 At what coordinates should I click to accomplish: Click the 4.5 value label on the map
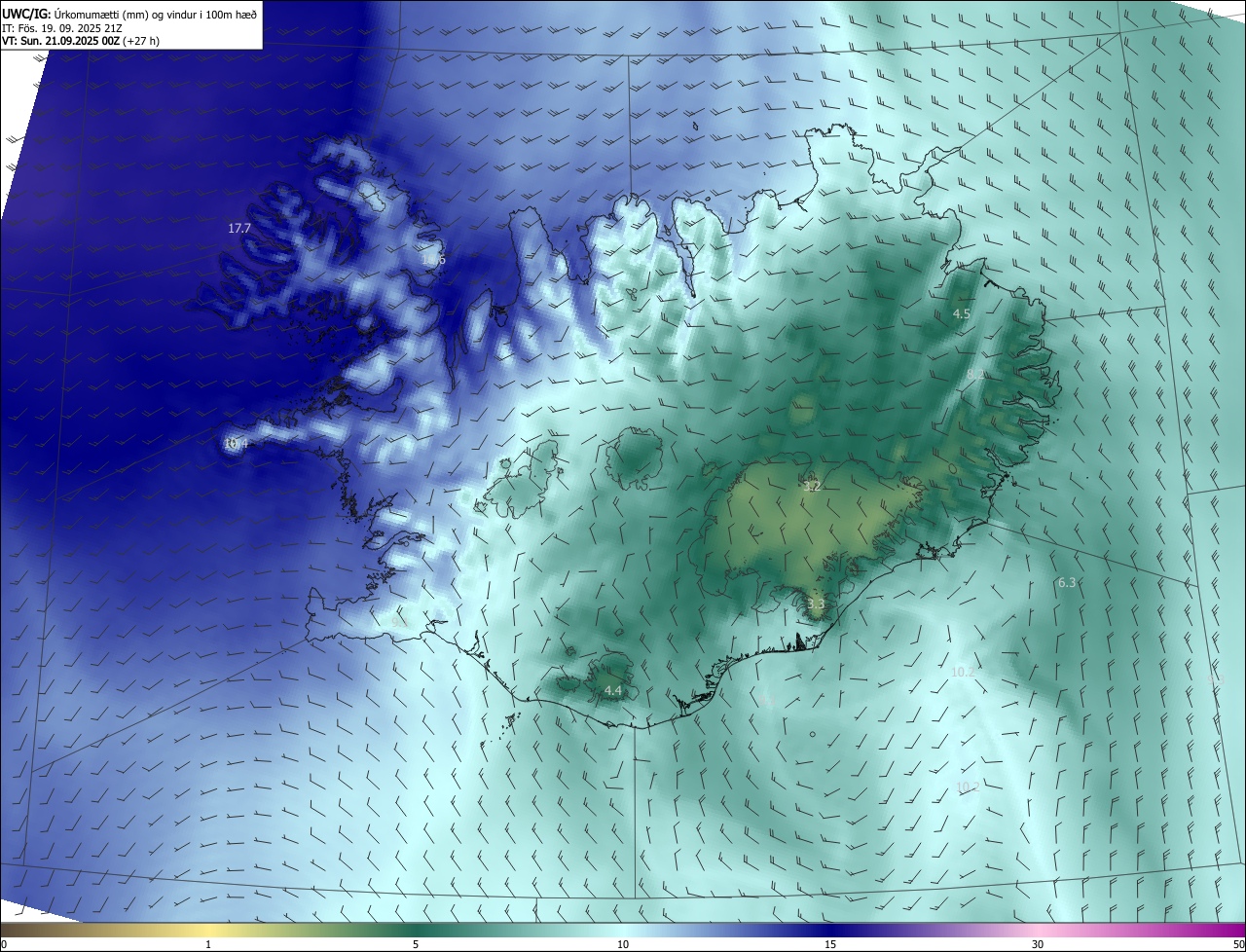coord(962,313)
